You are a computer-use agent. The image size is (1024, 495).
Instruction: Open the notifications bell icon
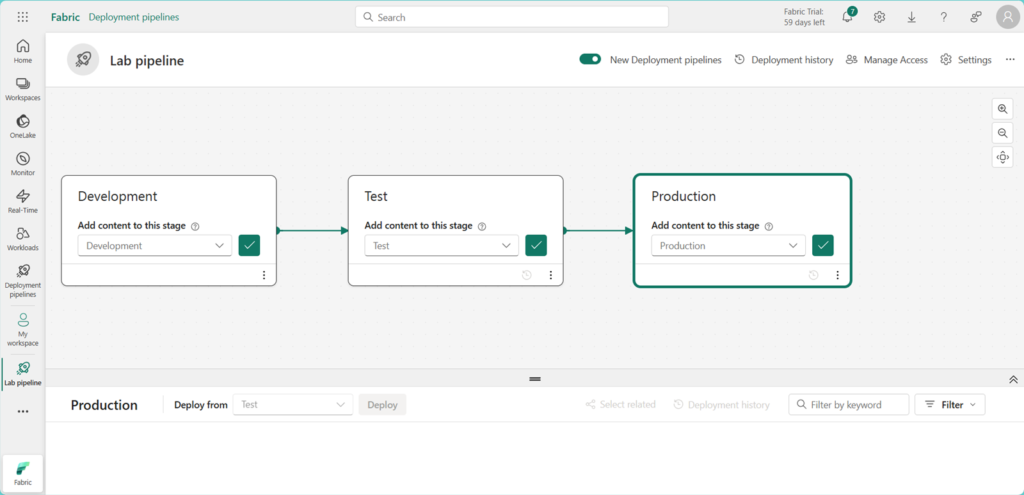847,17
